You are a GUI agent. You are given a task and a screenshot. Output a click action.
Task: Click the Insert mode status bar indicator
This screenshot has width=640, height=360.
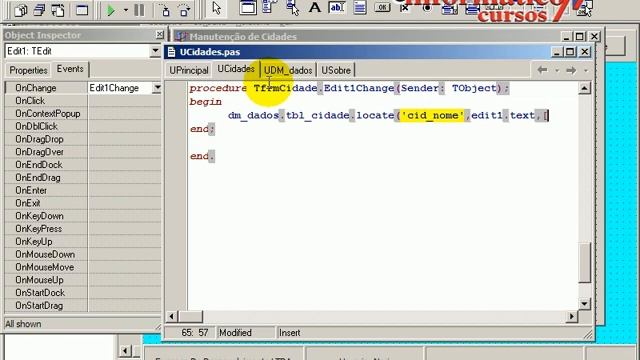point(290,333)
